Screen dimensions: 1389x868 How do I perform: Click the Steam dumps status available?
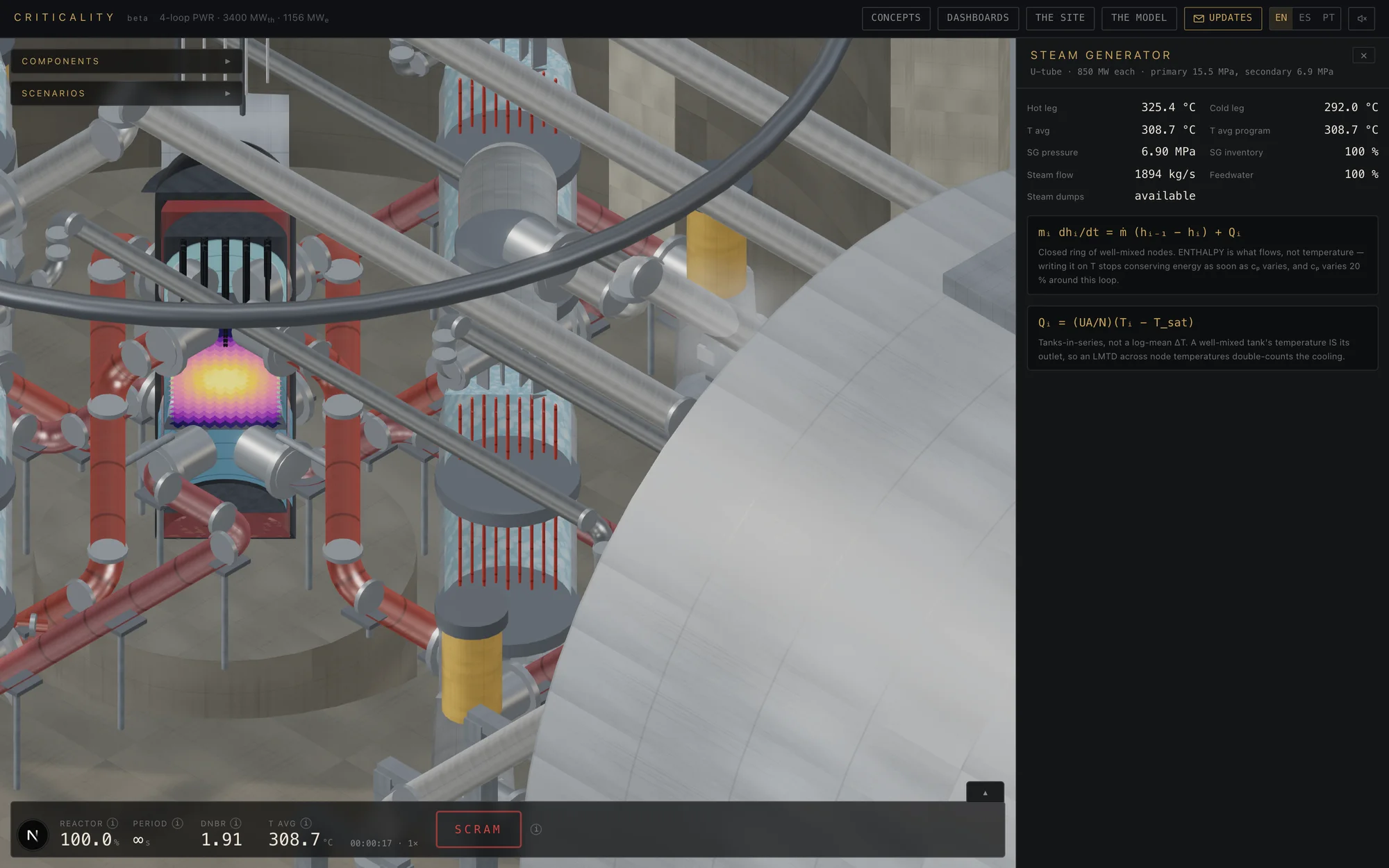coord(1165,196)
